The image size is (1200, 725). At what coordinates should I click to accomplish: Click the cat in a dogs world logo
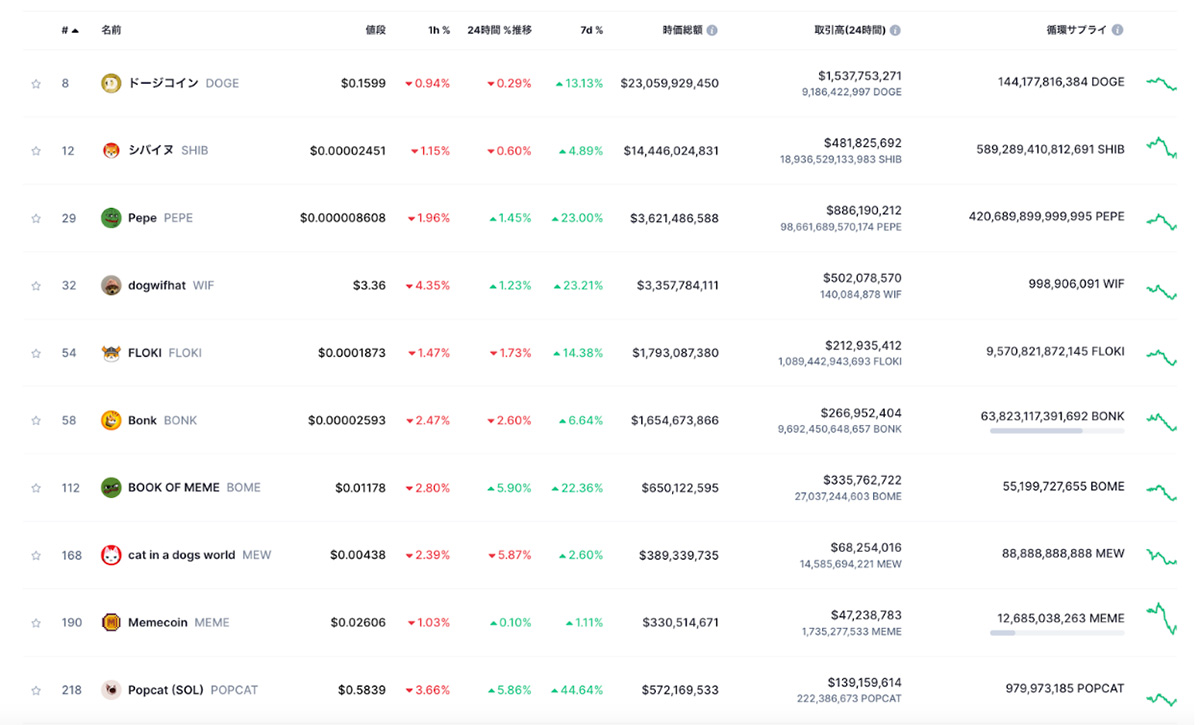tap(111, 555)
